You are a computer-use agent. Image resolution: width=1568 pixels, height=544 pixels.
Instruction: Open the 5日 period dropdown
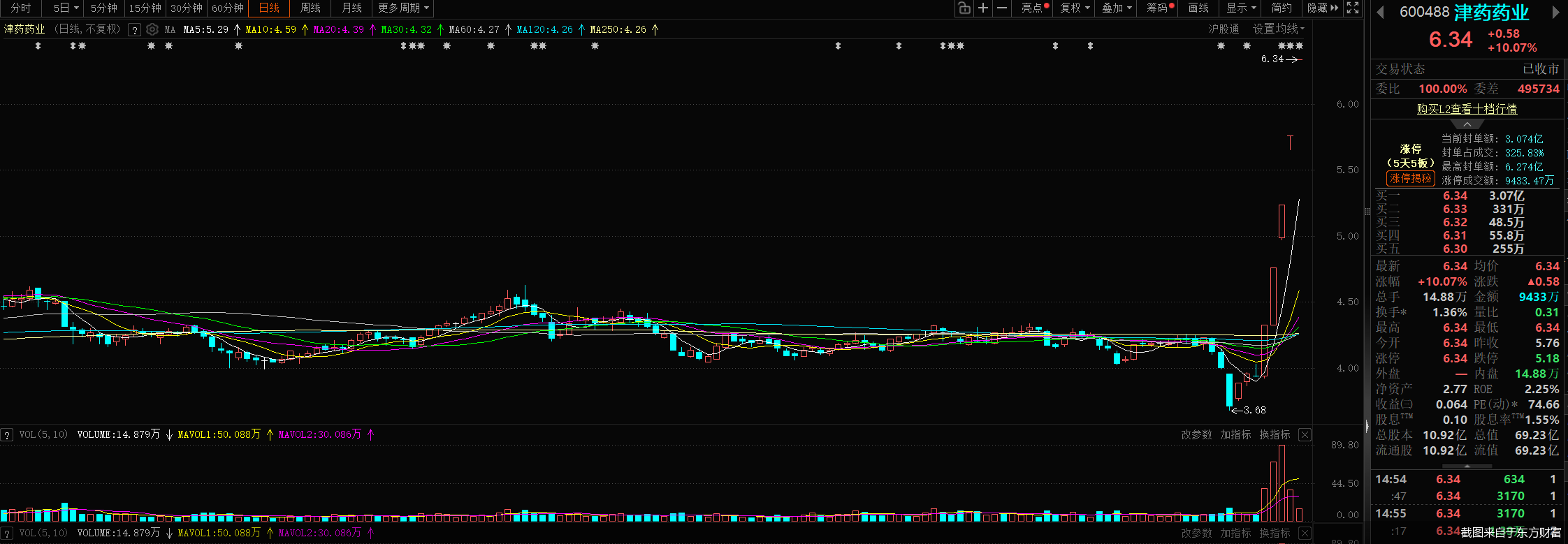click(x=66, y=8)
